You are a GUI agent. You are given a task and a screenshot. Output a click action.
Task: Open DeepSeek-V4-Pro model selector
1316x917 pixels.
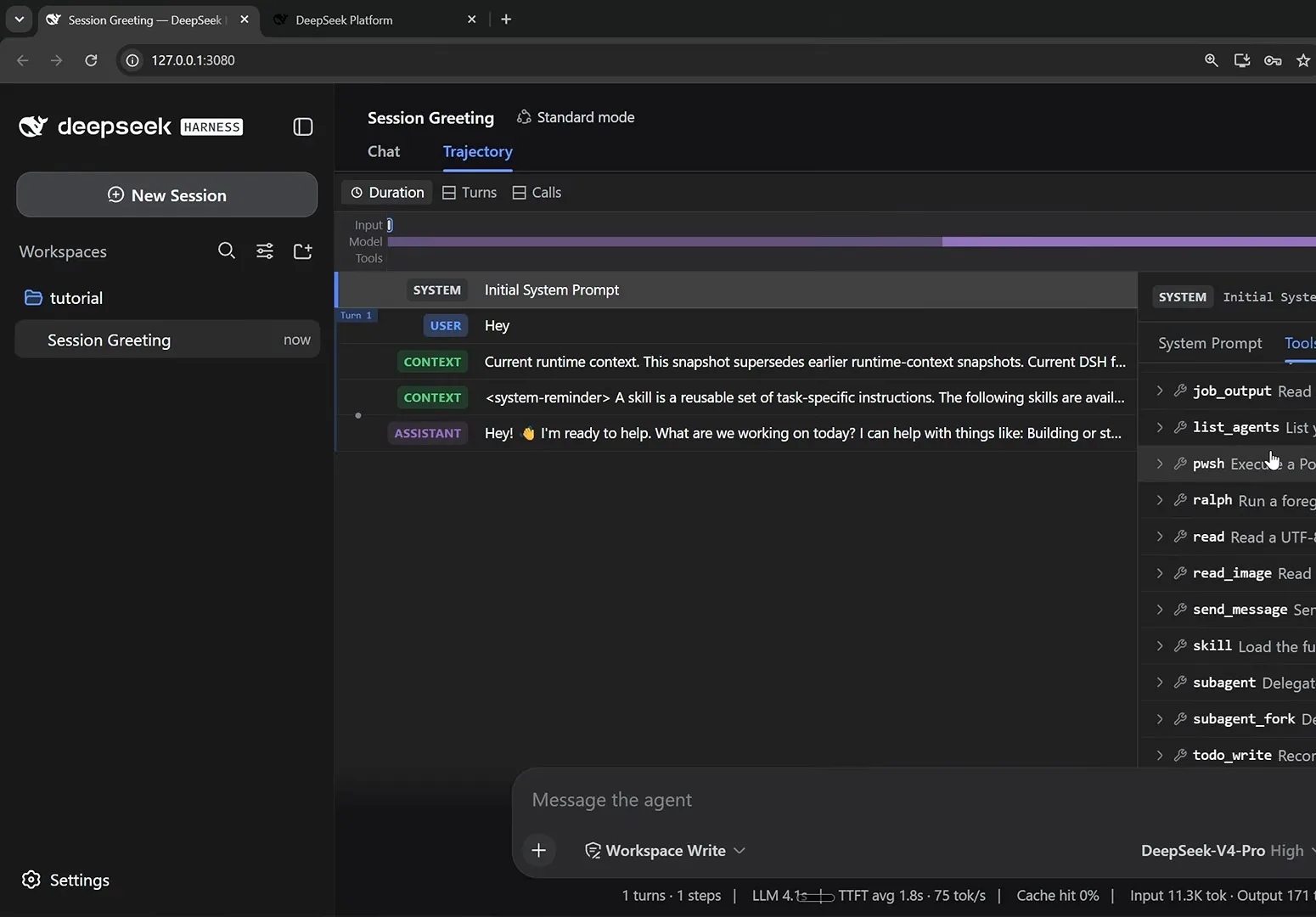tap(1227, 850)
